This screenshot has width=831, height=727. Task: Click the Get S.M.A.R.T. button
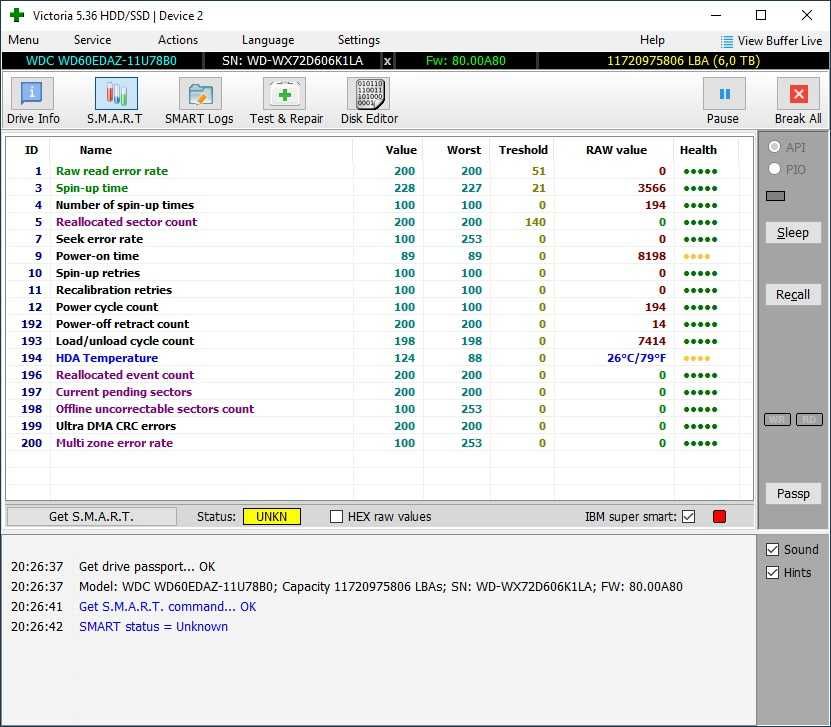pyautogui.click(x=92, y=517)
